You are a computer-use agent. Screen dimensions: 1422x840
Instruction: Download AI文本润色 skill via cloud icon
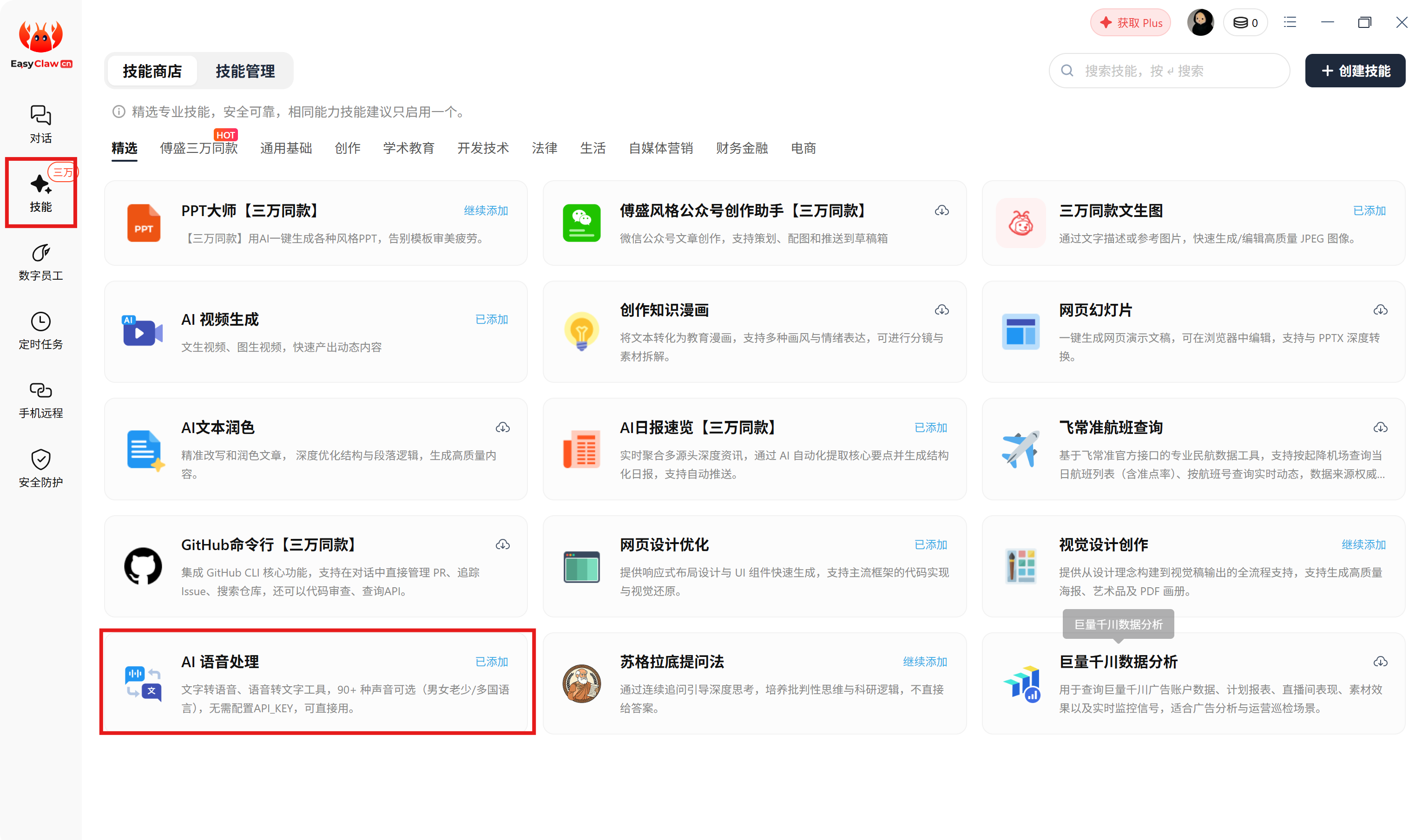point(503,427)
